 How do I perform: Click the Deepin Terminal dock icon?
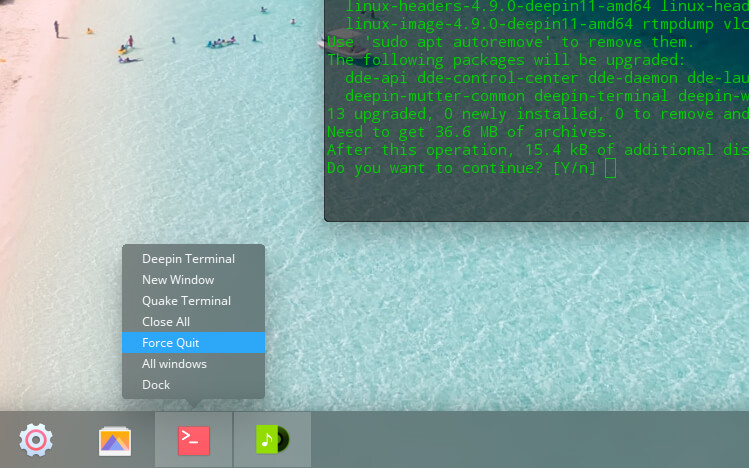[x=193, y=440]
